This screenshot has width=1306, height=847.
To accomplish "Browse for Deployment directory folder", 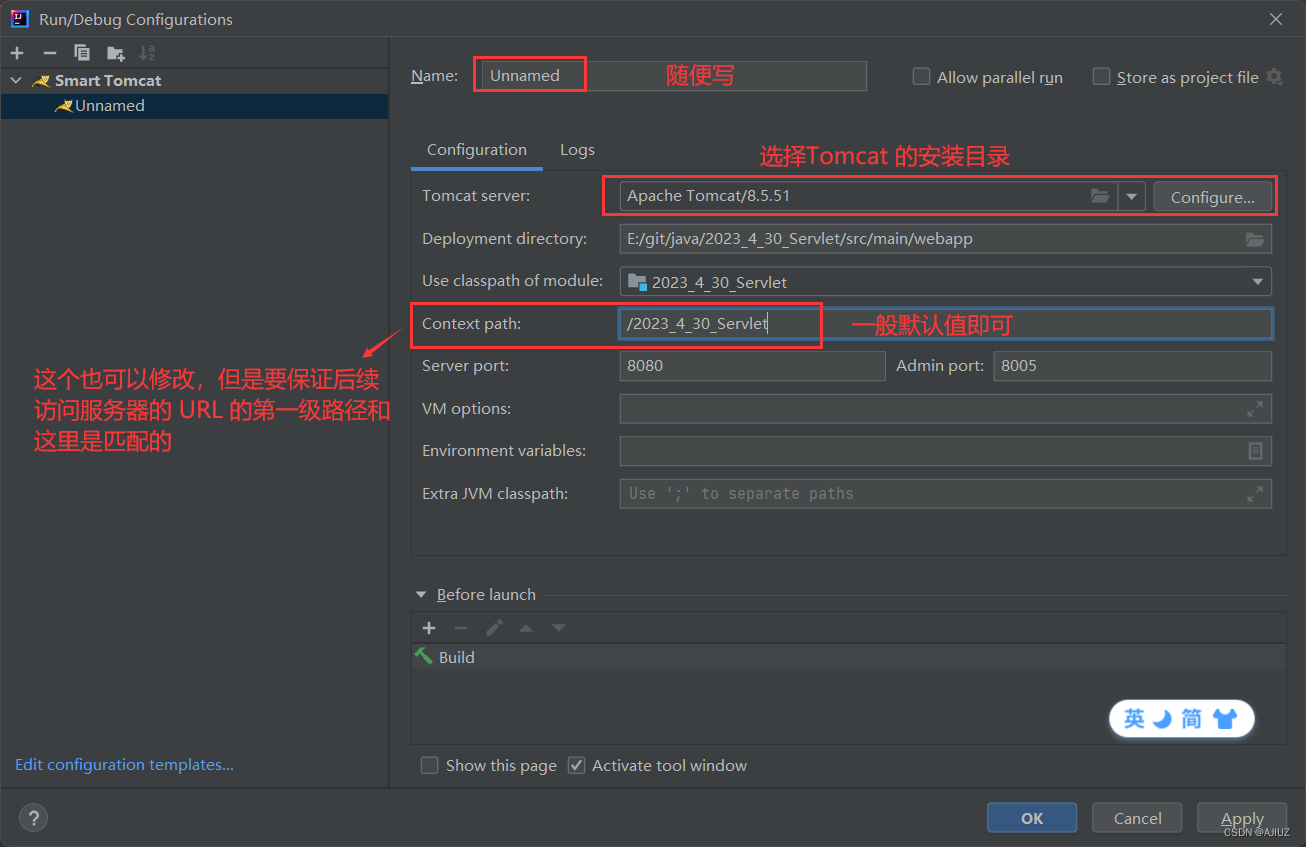I will [x=1255, y=239].
